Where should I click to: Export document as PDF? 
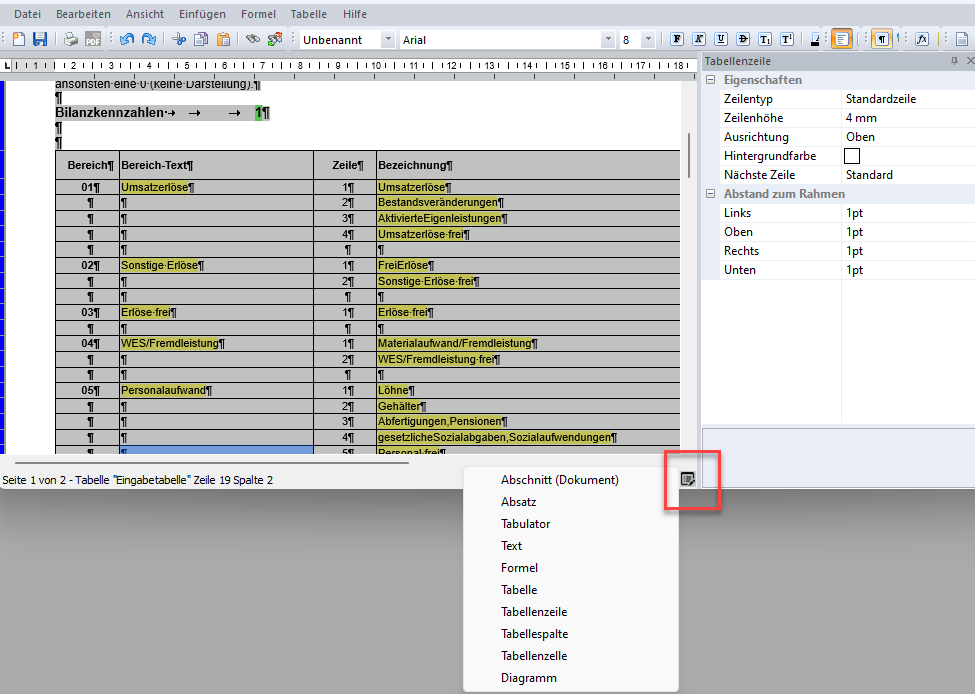tap(93, 39)
